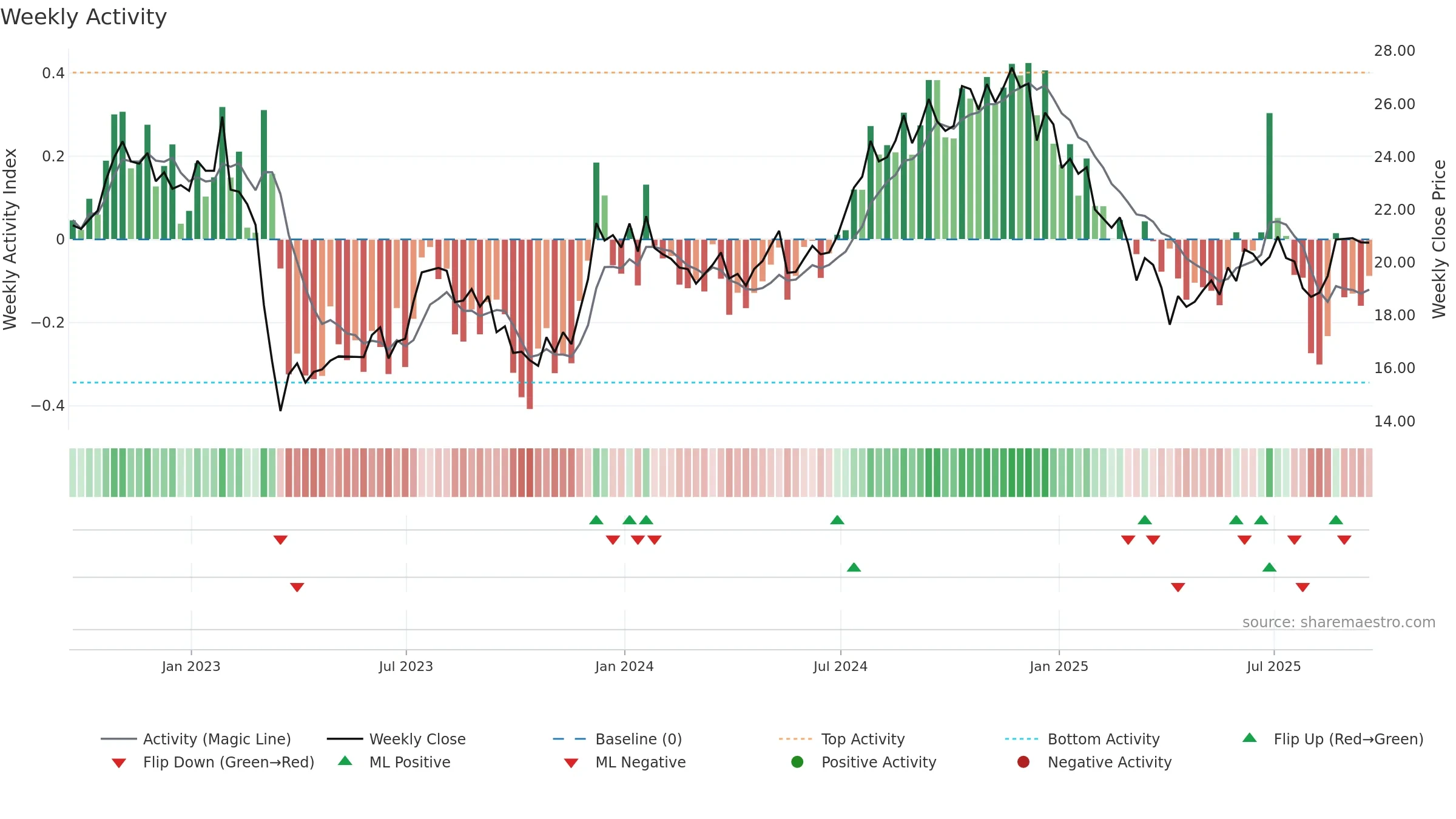Toggle Flip Down (Green→Red) legend entry
This screenshot has width=1456, height=819.
[212, 762]
